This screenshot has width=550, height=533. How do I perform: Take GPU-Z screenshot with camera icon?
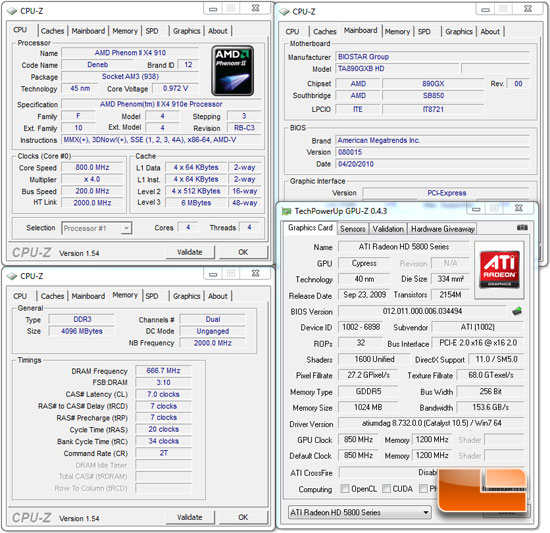click(522, 228)
